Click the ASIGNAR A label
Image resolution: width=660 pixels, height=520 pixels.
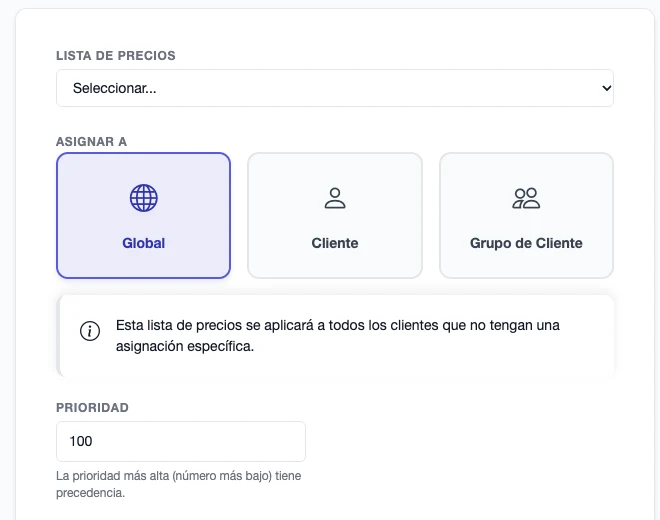[91, 141]
